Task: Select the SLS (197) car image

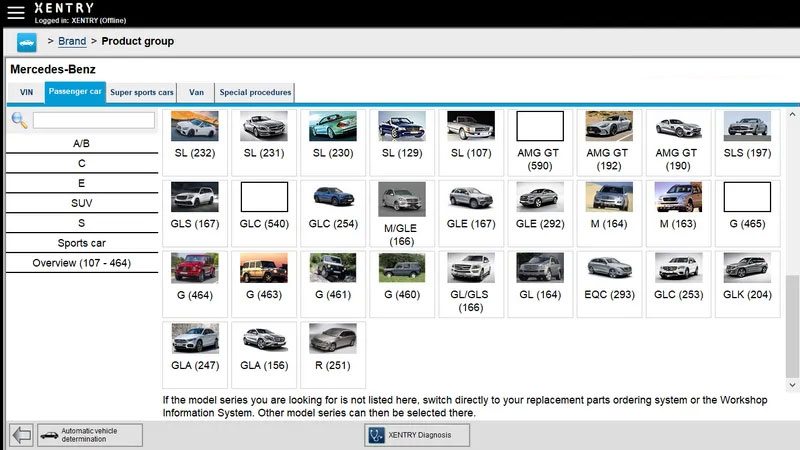Action: (x=747, y=127)
